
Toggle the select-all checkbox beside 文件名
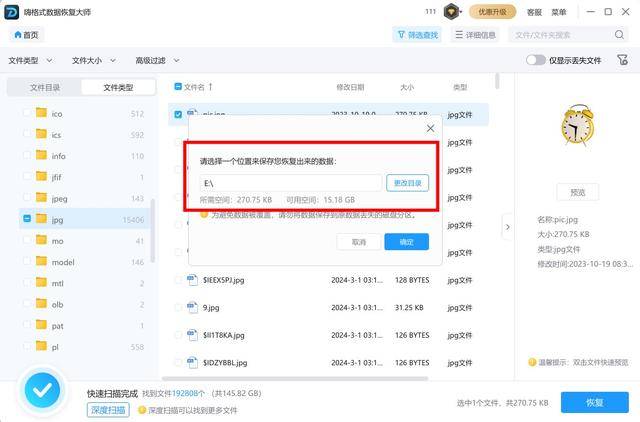pyautogui.click(x=178, y=87)
